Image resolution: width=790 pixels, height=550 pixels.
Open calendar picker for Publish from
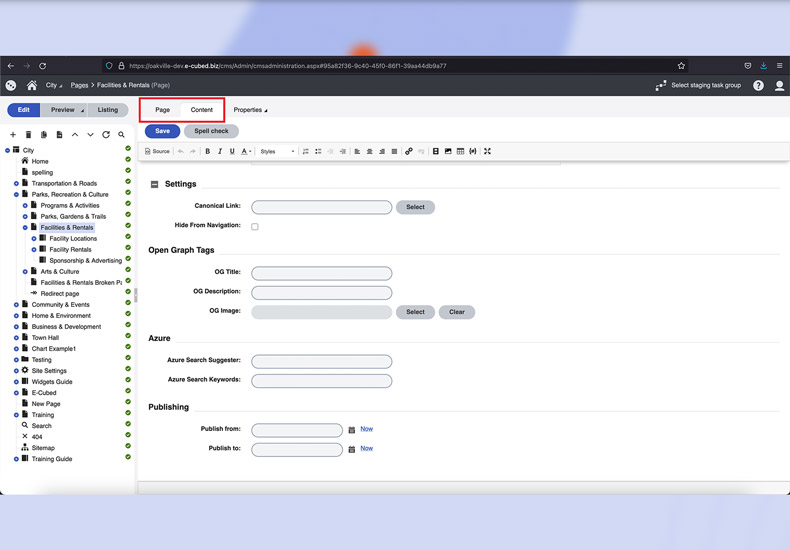[352, 430]
